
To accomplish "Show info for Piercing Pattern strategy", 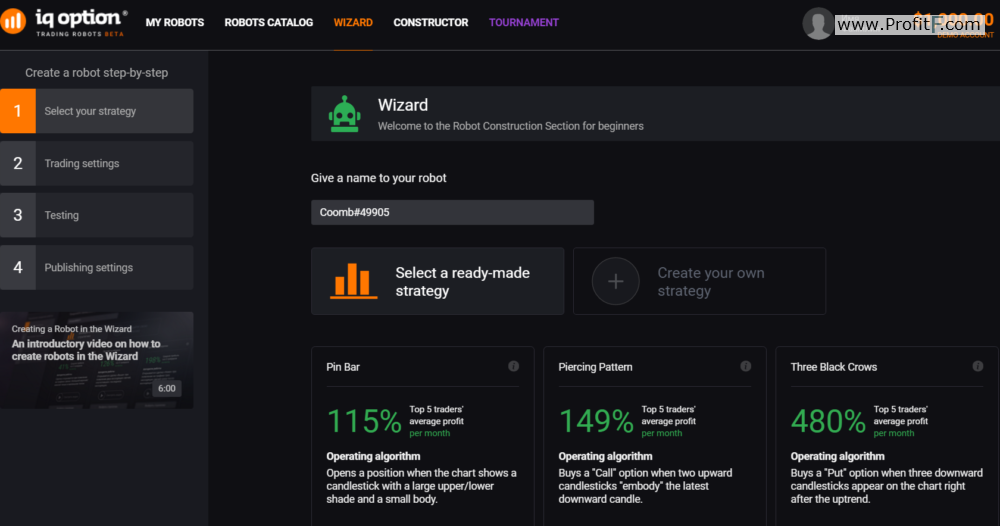I will point(746,366).
